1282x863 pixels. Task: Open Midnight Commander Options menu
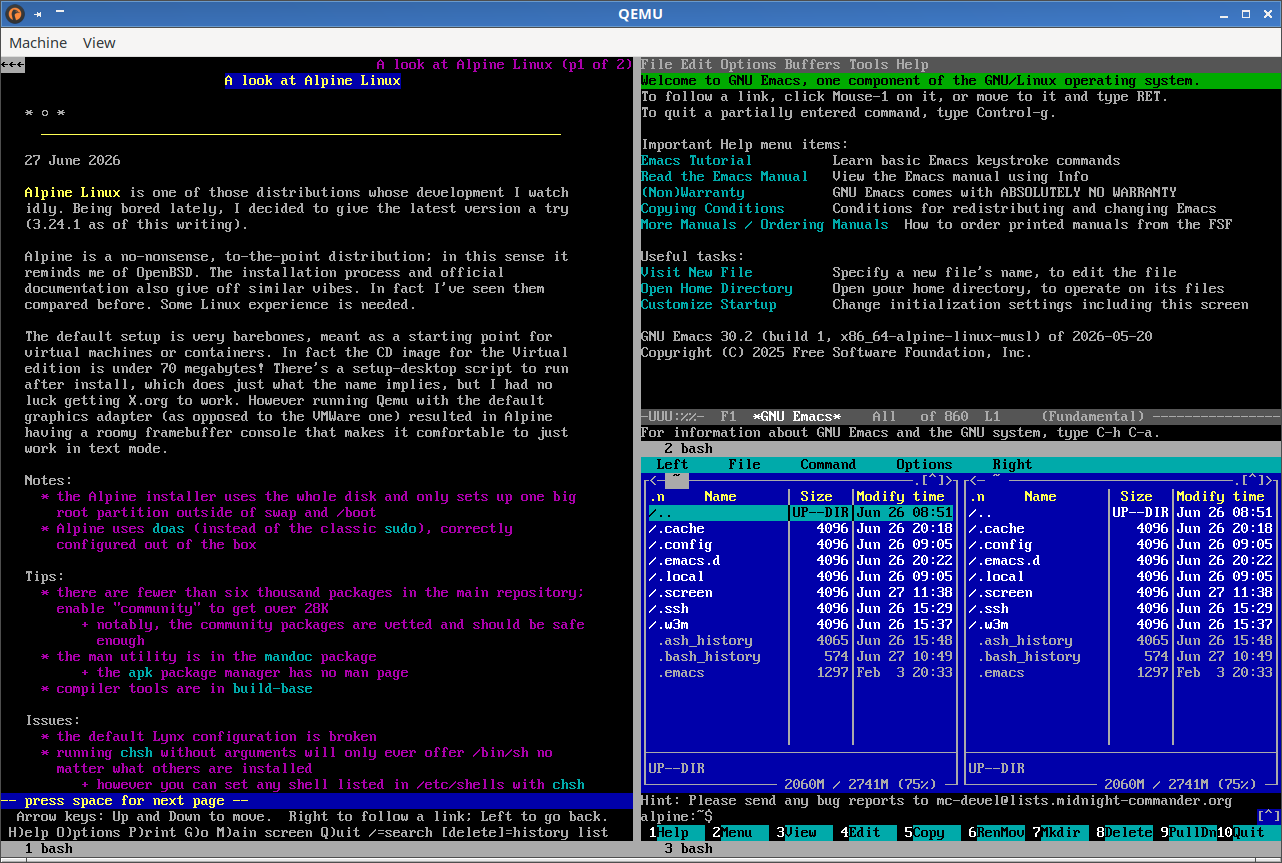925,465
